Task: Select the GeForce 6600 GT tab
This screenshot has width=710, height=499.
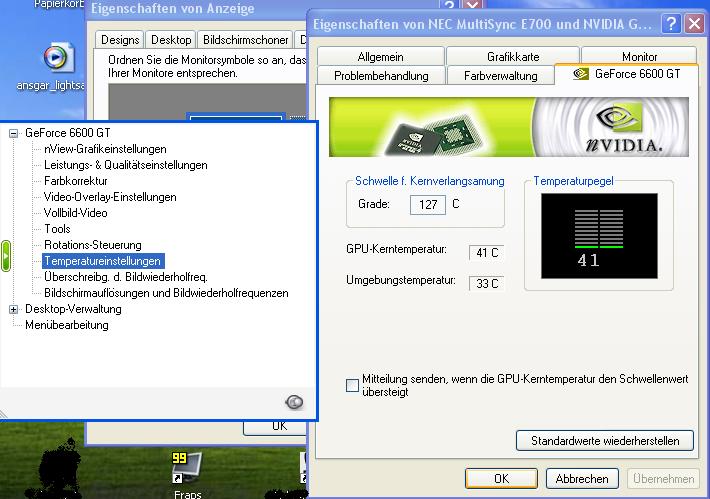Action: pos(627,74)
